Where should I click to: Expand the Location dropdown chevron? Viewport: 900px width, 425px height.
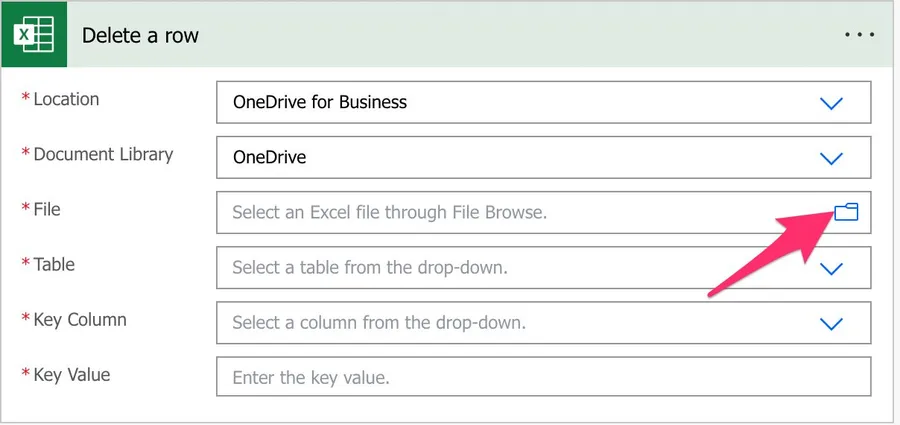point(831,103)
